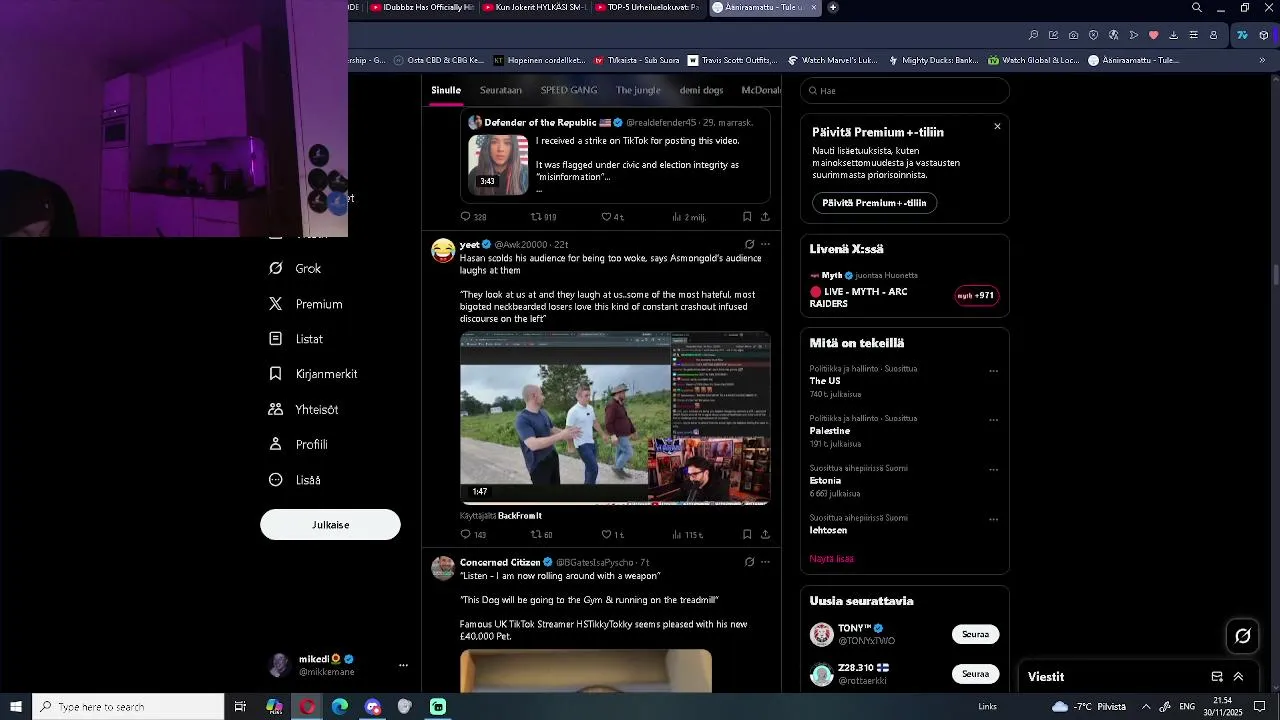Open Grok icon on Concerned Citizen post

[749, 562]
